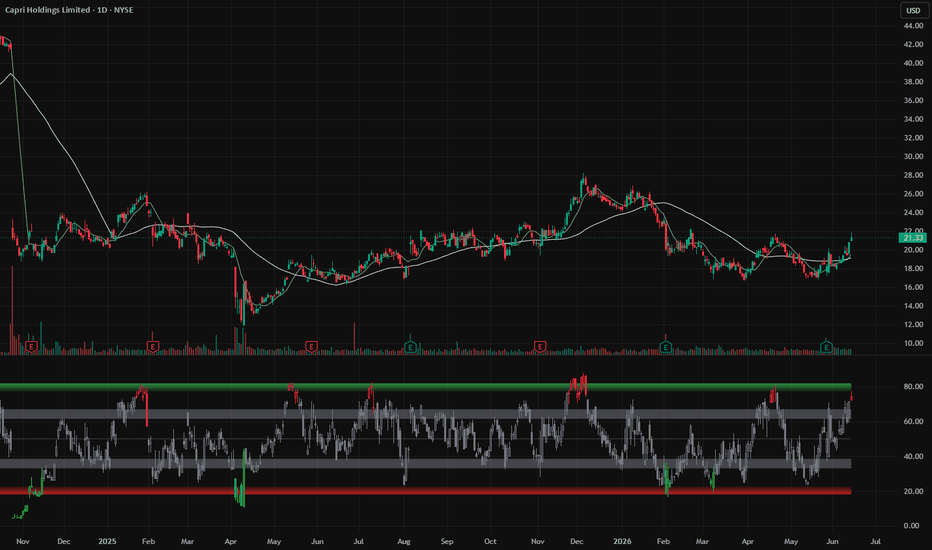The image size is (932, 550).
Task: Click the Oct label on the time axis
Action: point(490,542)
